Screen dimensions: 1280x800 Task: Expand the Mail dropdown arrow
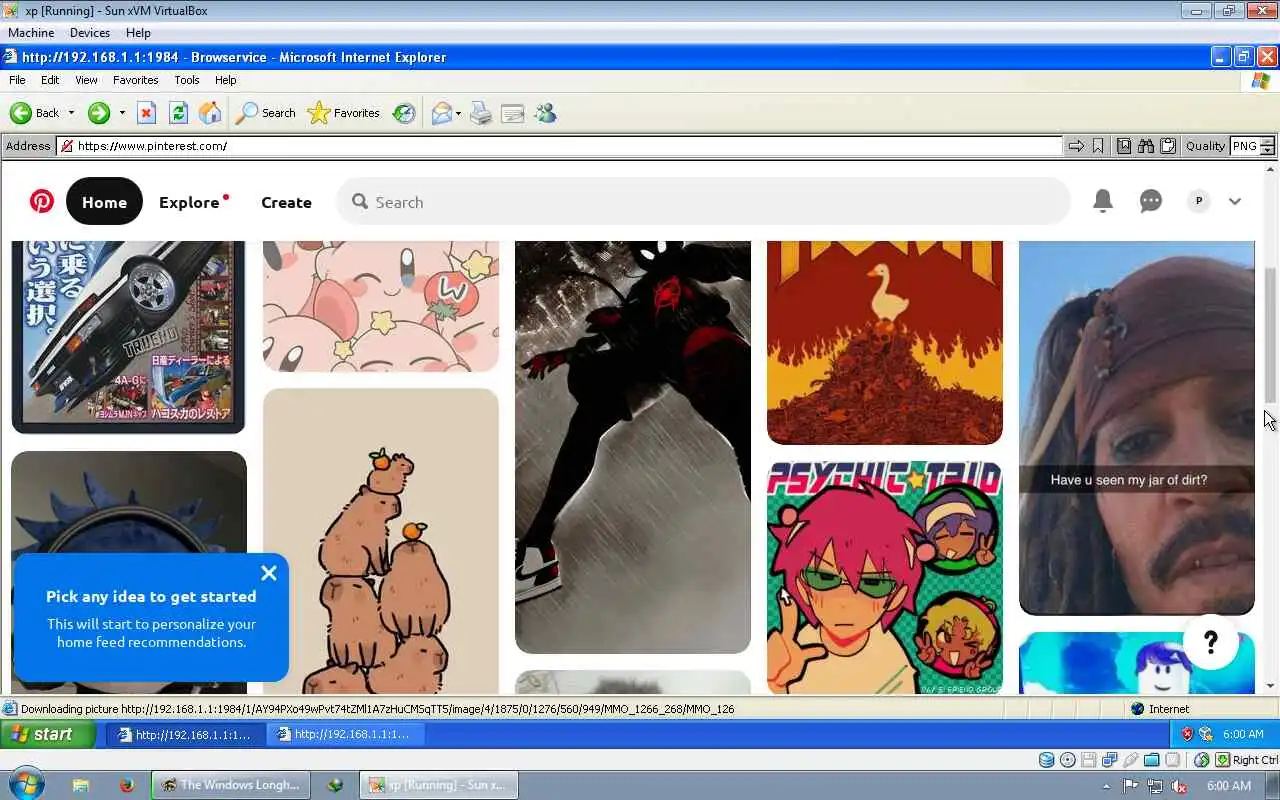click(x=458, y=113)
